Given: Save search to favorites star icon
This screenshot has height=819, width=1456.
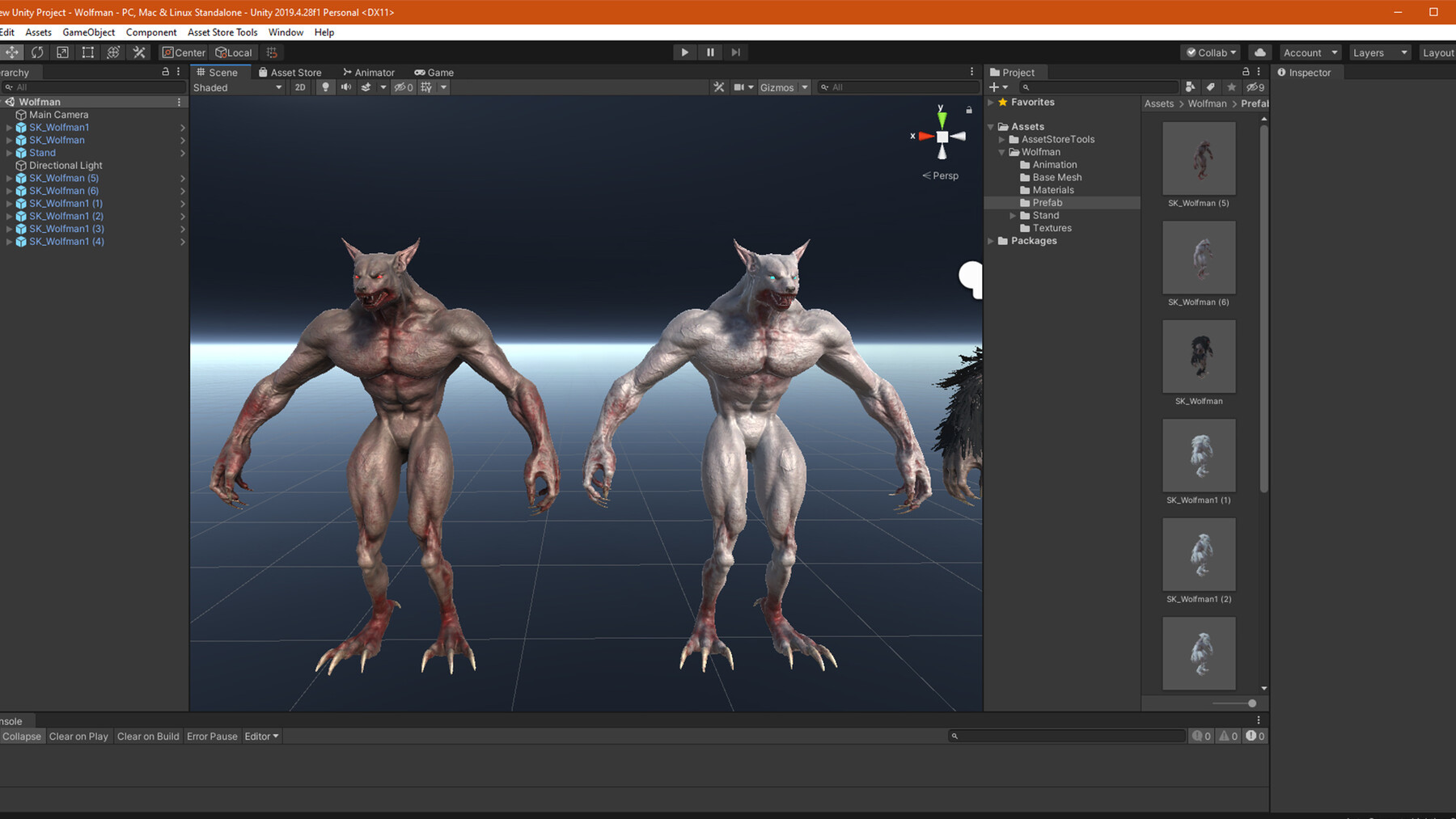Looking at the screenshot, I should 1231,87.
